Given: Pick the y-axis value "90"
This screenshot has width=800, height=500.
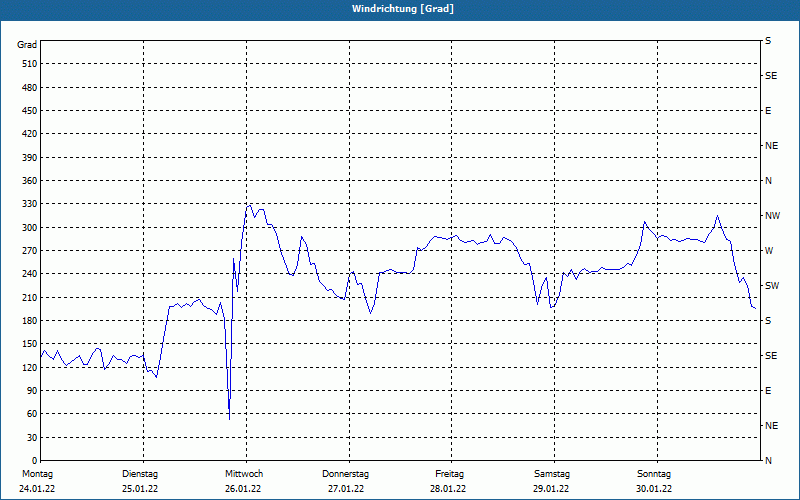Looking at the screenshot, I should pos(32,391).
